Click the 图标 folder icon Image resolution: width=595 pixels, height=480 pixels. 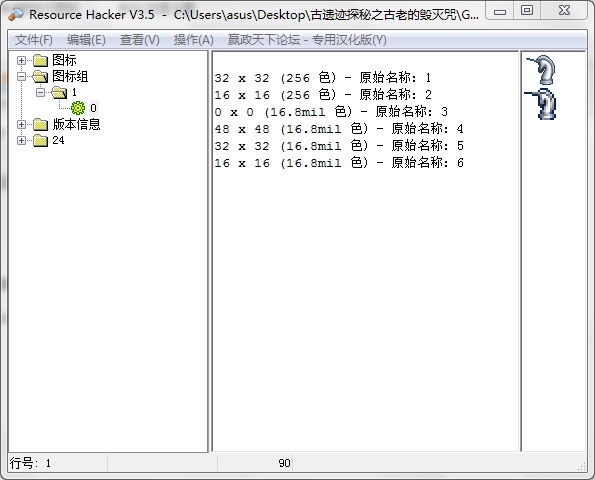coord(41,60)
